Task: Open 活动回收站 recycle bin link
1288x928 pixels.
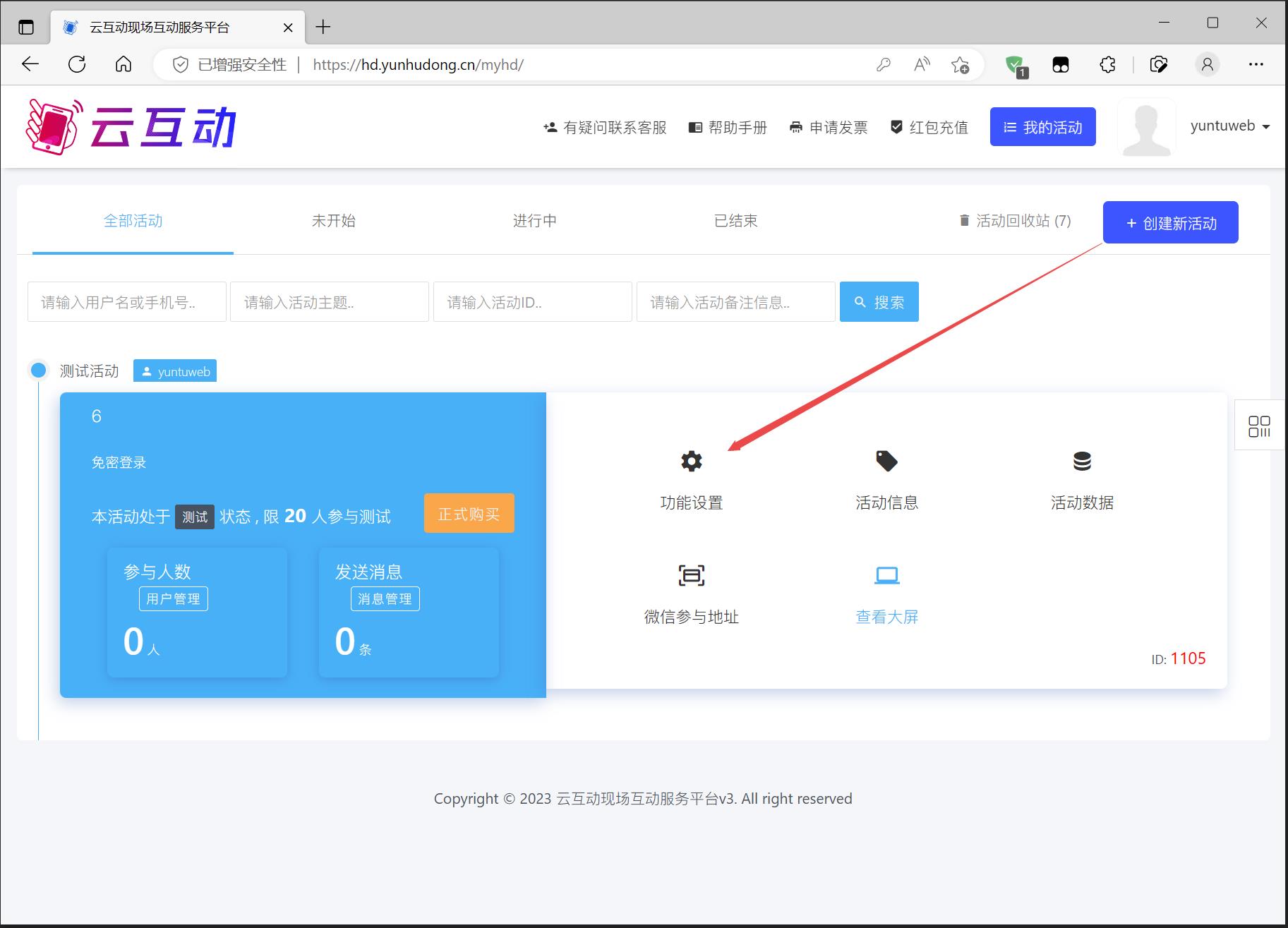Action: click(1015, 221)
